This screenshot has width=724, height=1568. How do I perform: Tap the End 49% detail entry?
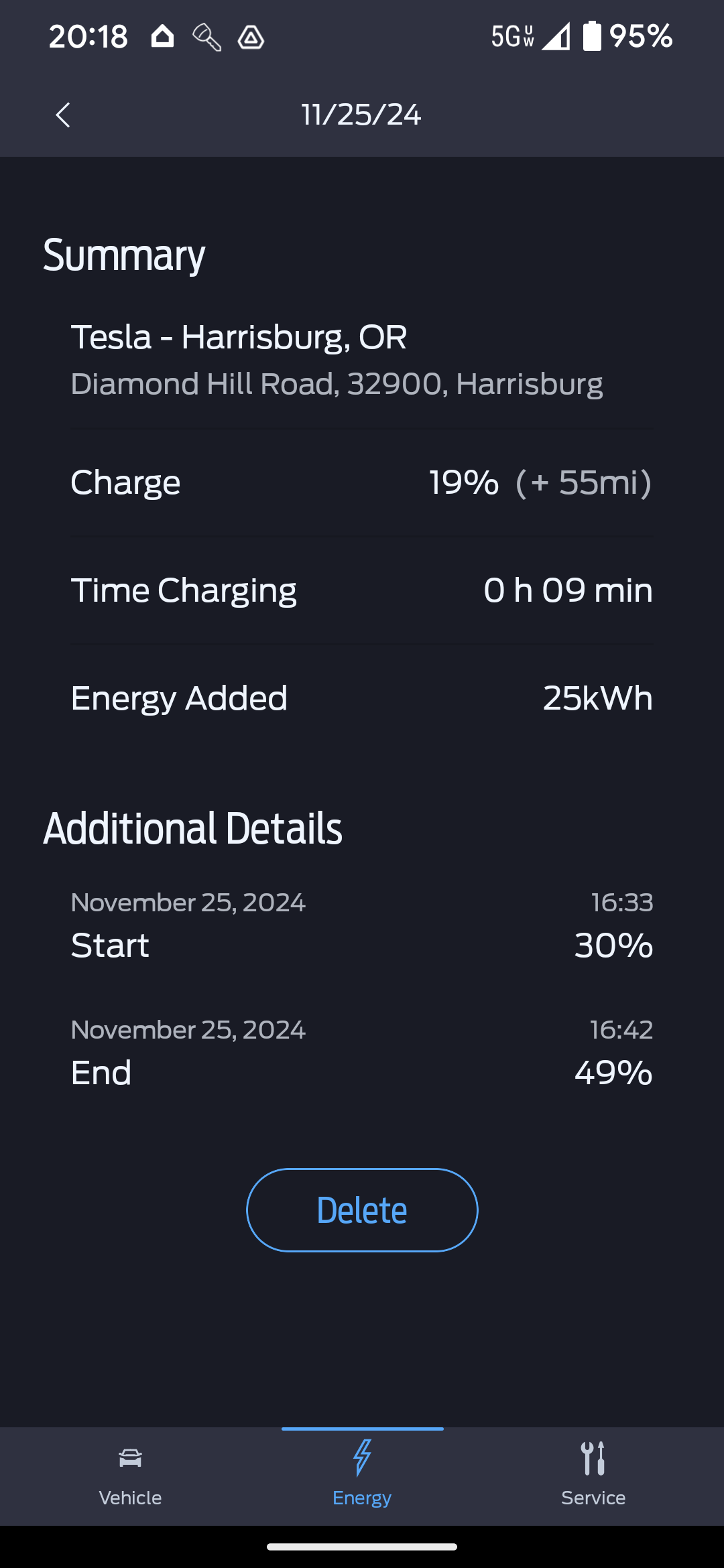pyautogui.click(x=362, y=1053)
